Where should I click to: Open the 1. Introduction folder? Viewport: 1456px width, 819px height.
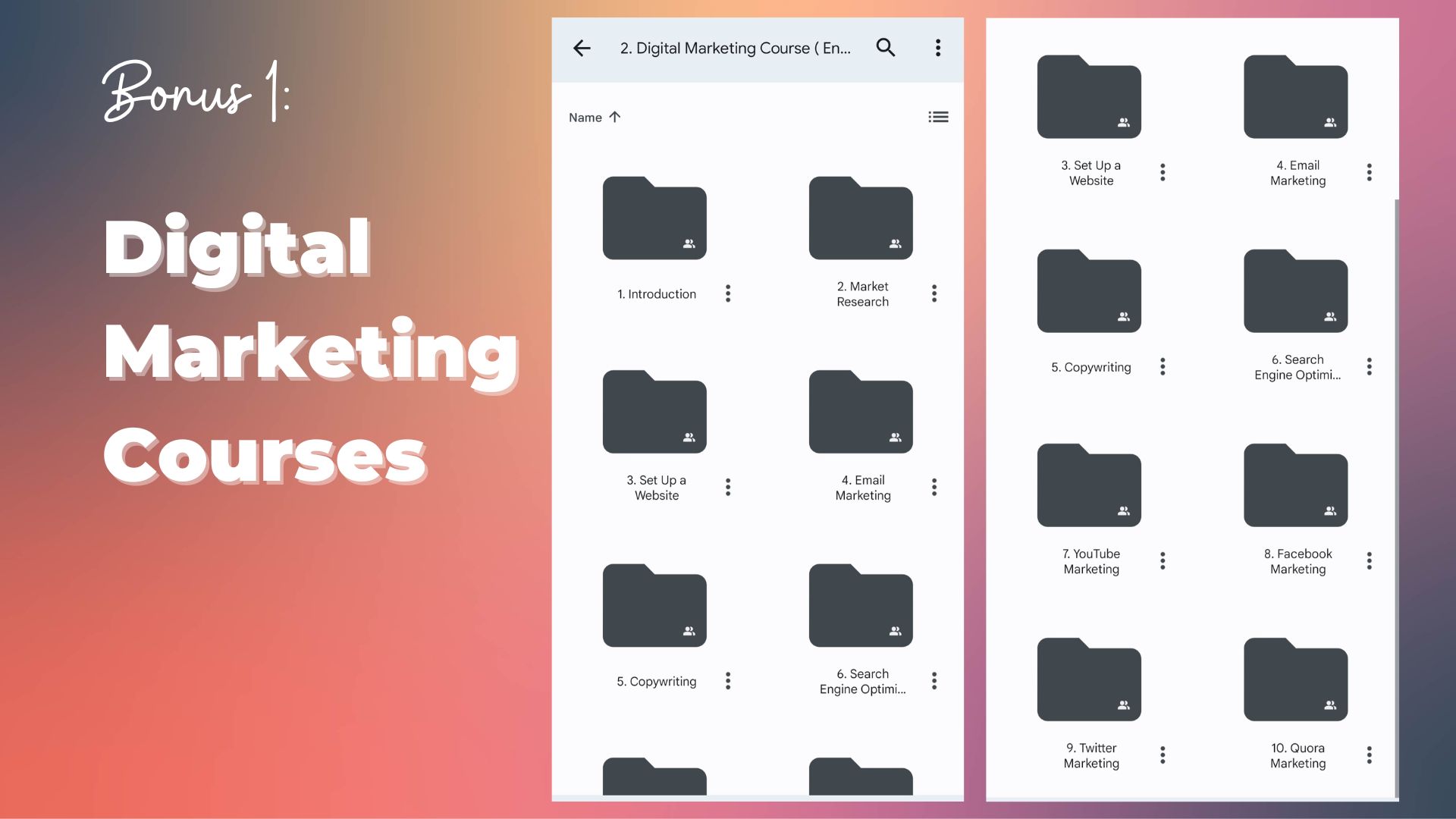pos(654,218)
